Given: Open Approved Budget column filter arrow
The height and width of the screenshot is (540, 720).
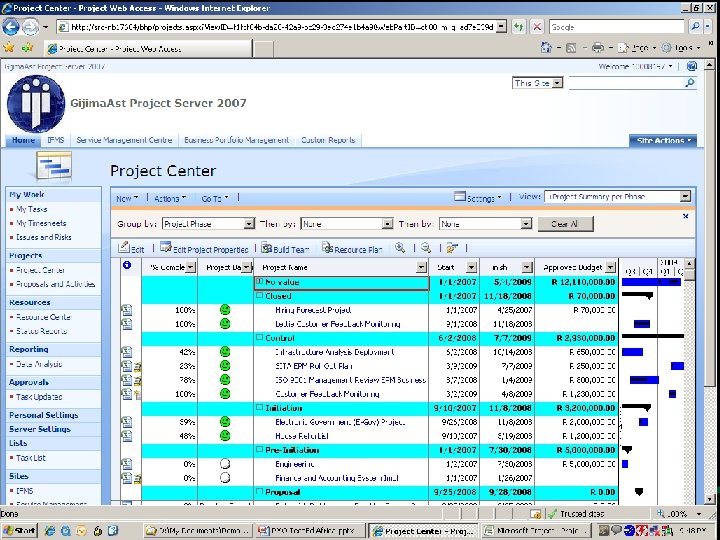Looking at the screenshot, I should 610,267.
